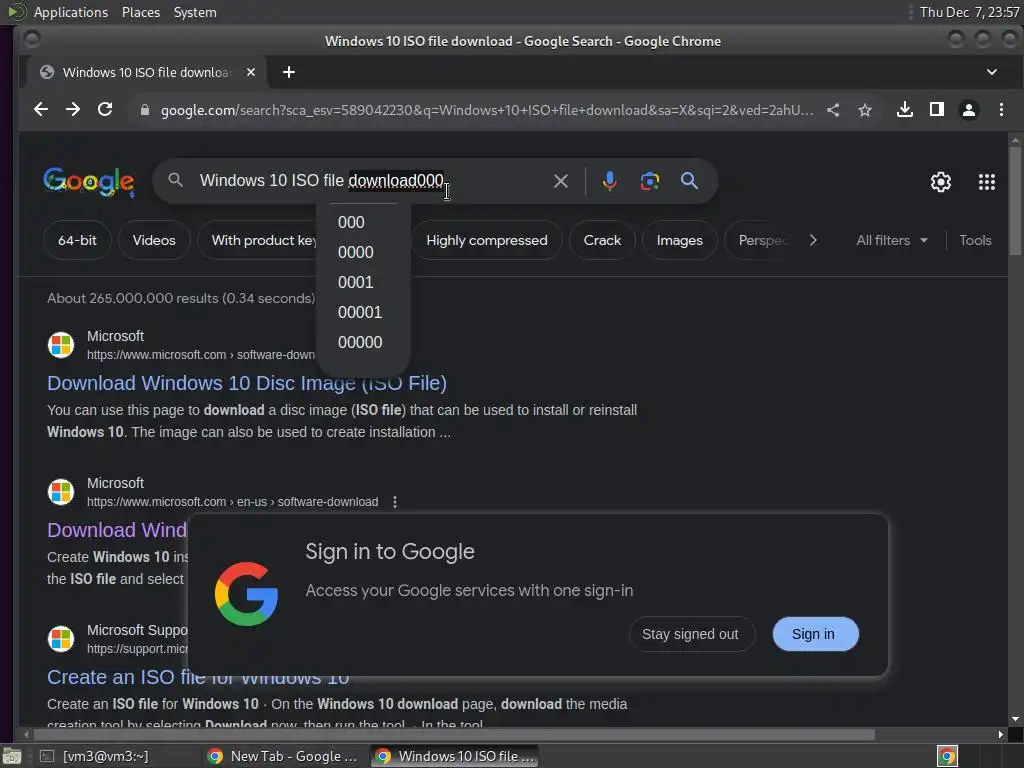Show more filter chips with arrow
The width and height of the screenshot is (1024, 768).
(x=812, y=240)
